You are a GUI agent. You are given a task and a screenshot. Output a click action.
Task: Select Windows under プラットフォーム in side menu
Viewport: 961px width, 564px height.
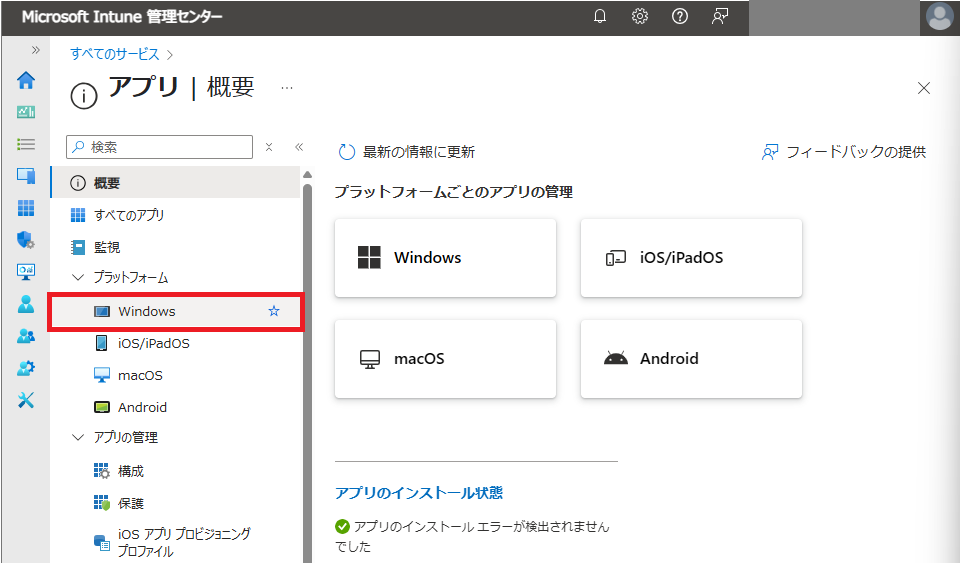click(175, 311)
